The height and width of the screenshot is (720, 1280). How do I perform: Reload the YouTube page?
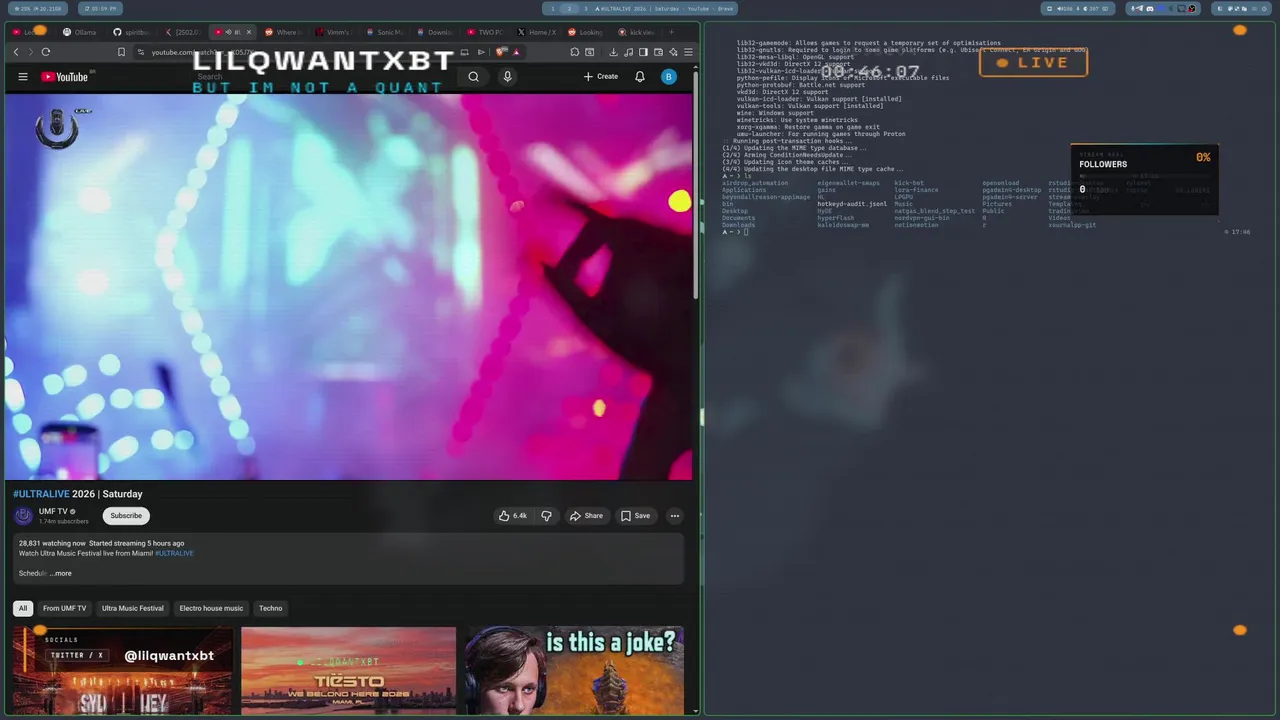coord(46,52)
